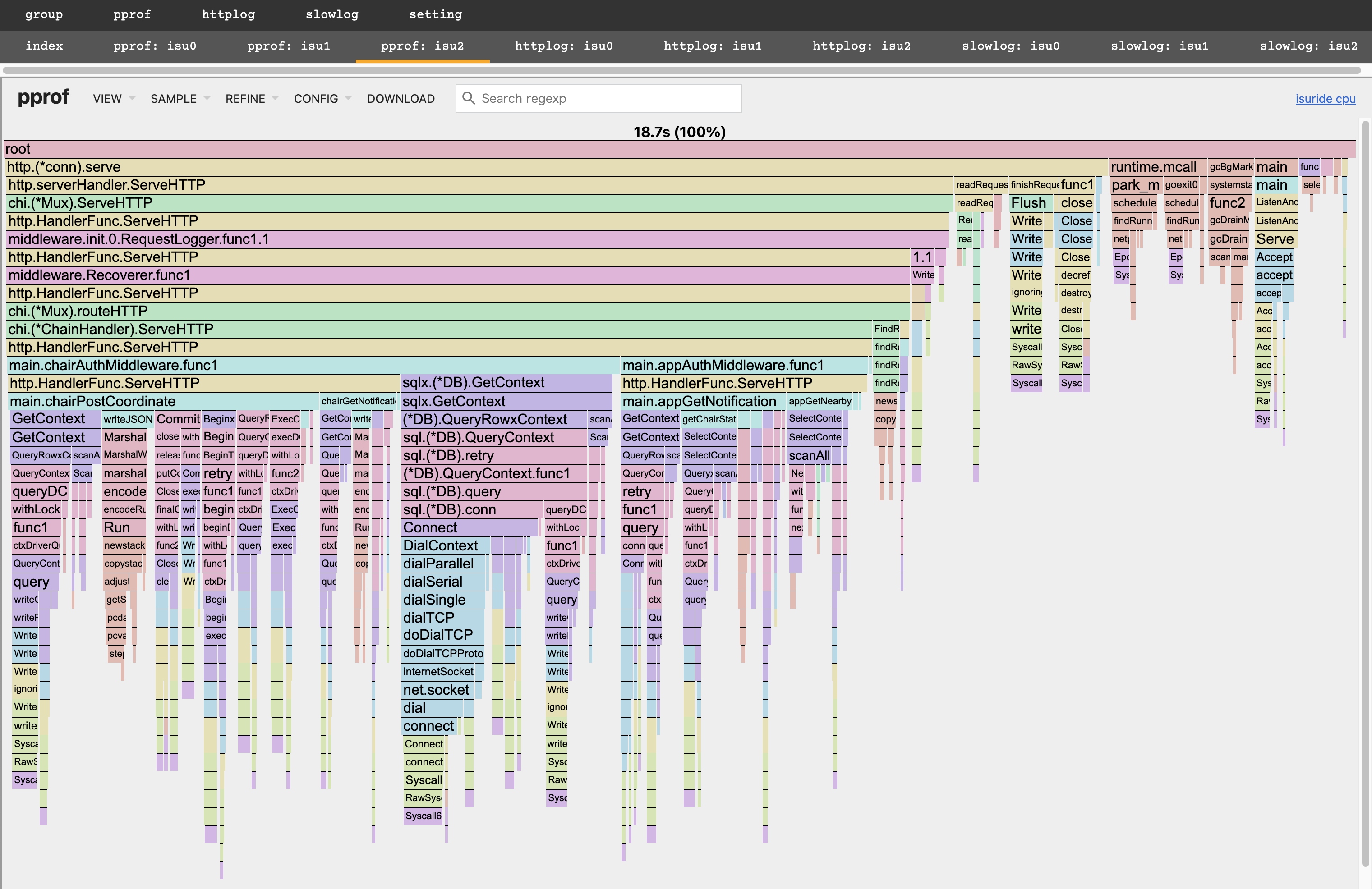The height and width of the screenshot is (889, 1372).
Task: Select main.chairPostCoordinate frame
Action: (x=164, y=402)
